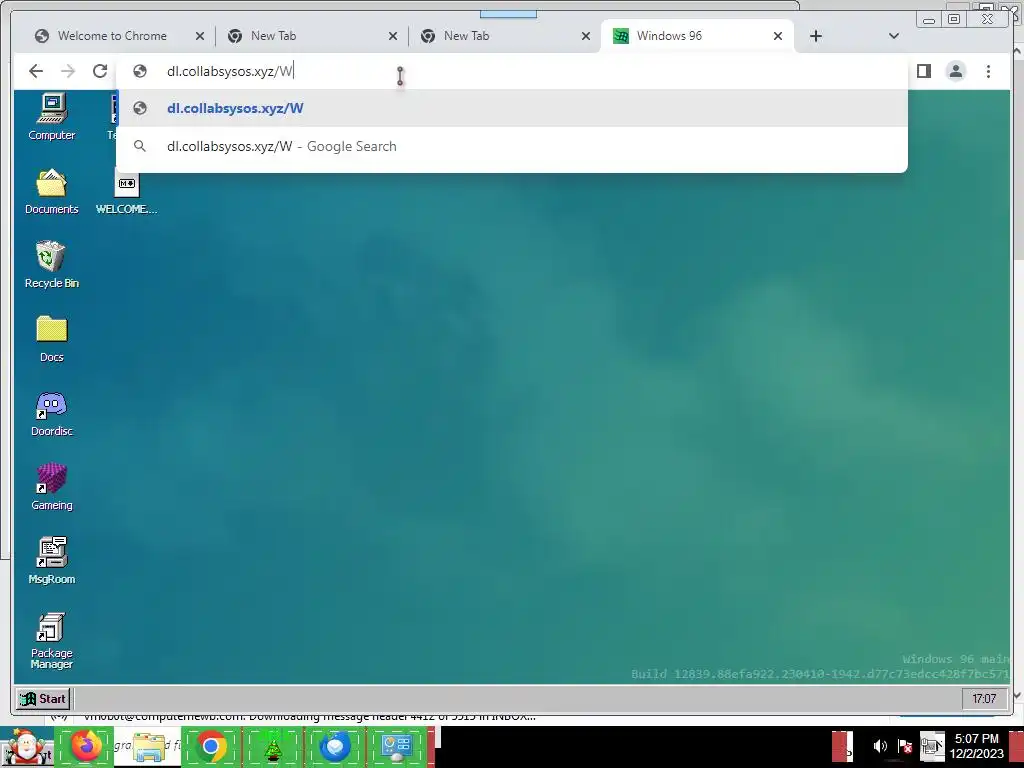
Task: Click the 17:07 clock in Windows 96 taskbar
Action: click(x=984, y=699)
